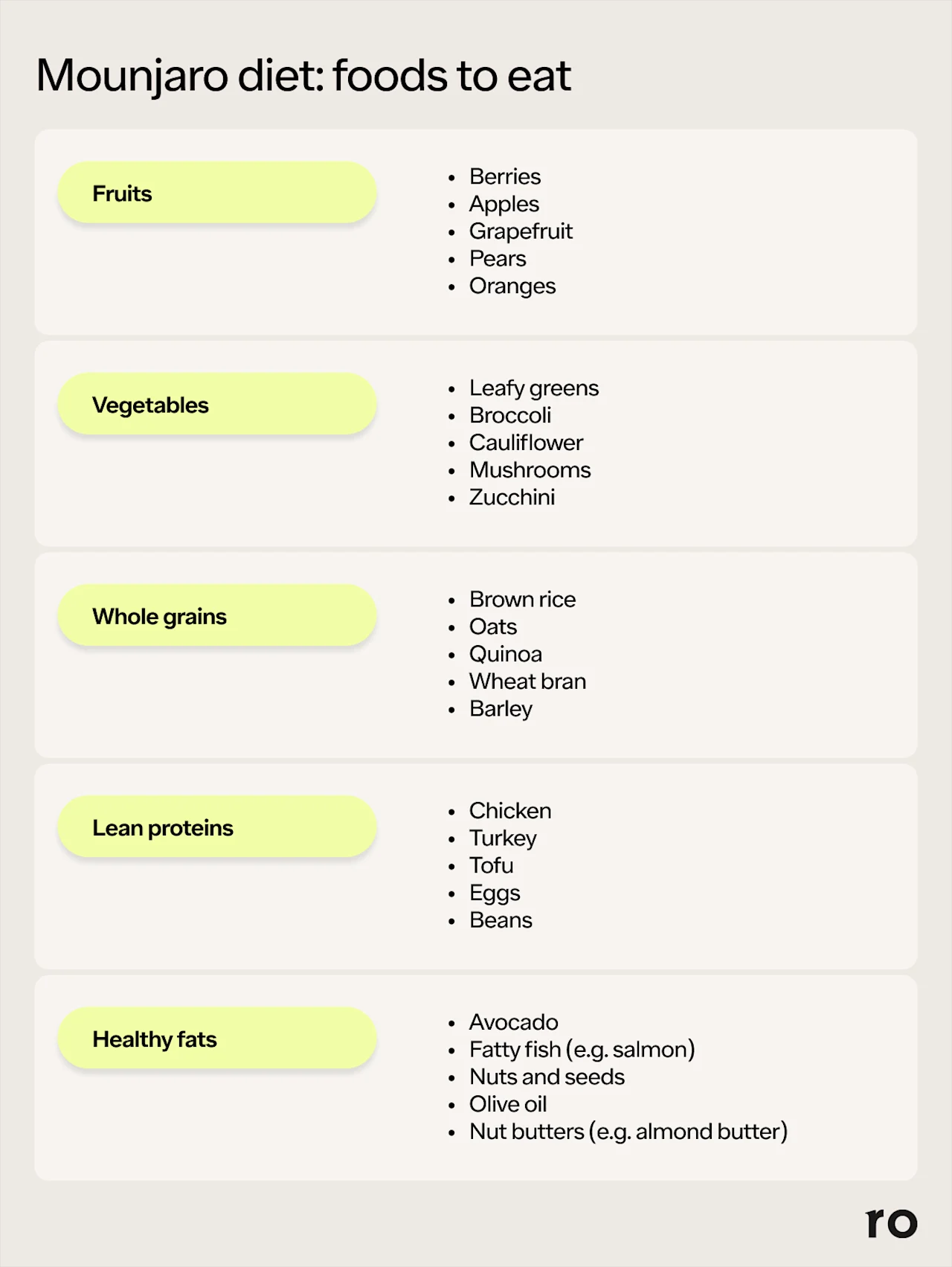Select the Tofu list item
This screenshot has width=952, height=1267.
[491, 865]
